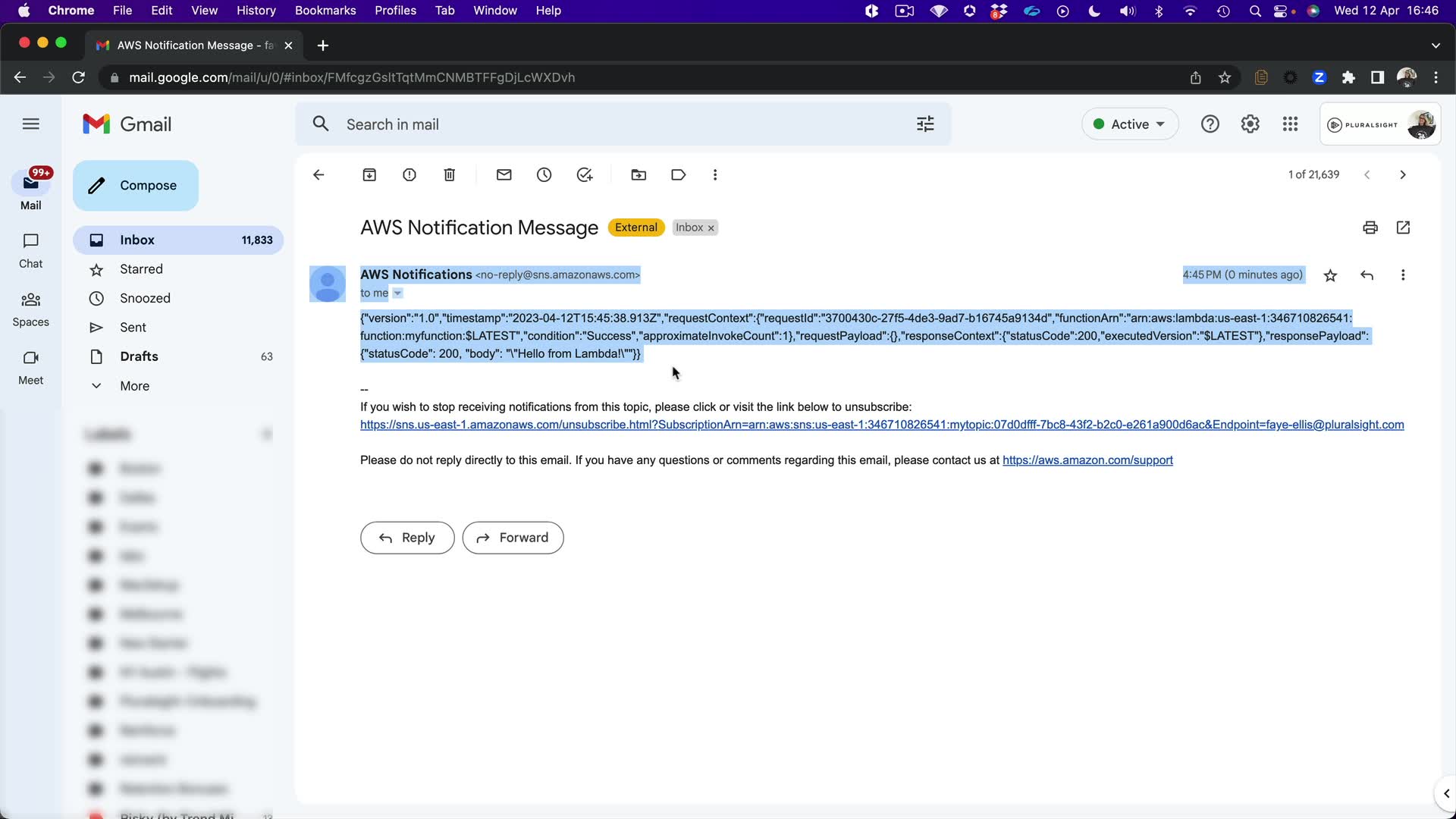Screen dimensions: 1456x819
Task: Archive this email using toolbar icon
Action: pyautogui.click(x=369, y=175)
